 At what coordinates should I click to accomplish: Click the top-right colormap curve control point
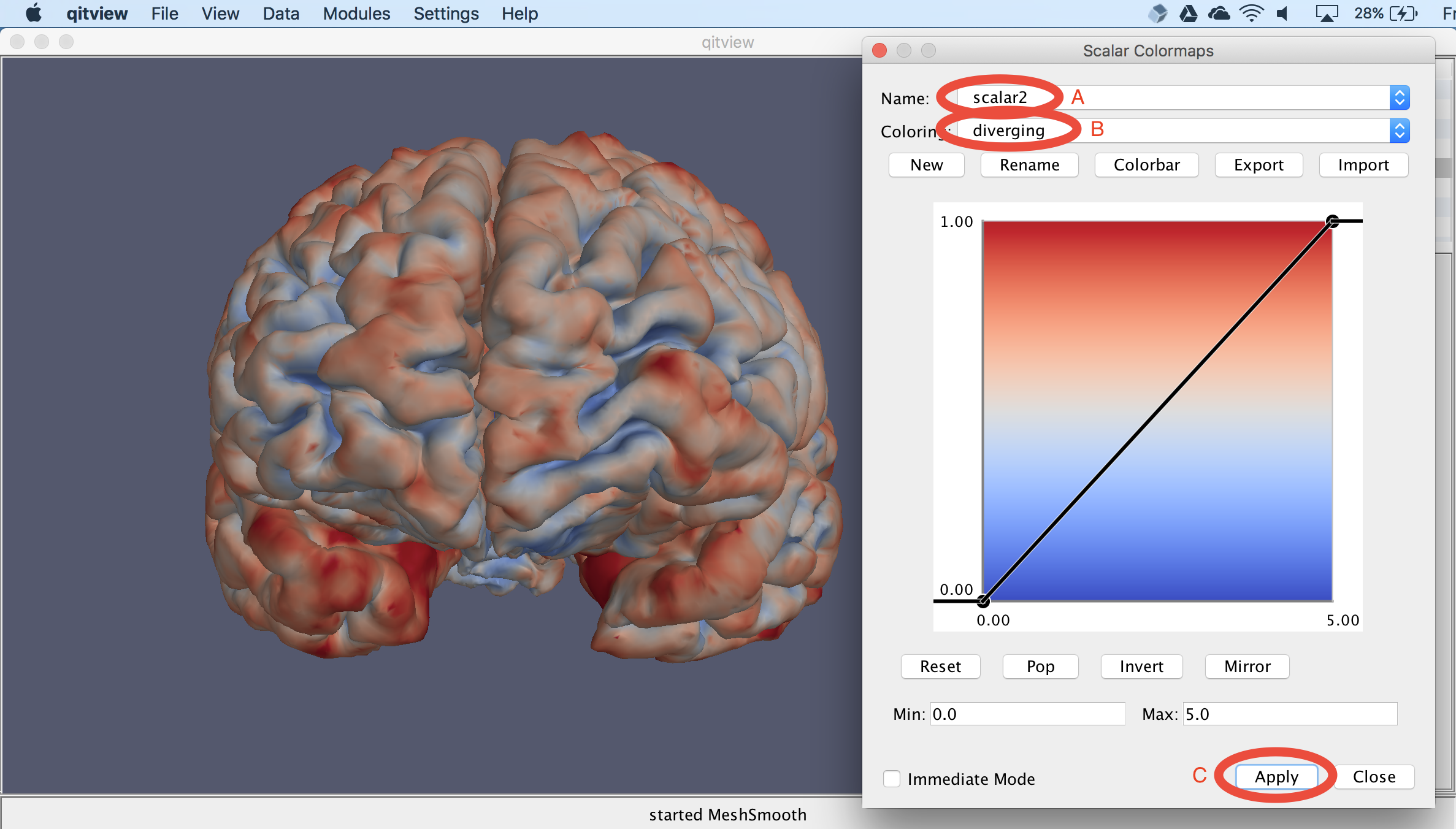point(1332,221)
